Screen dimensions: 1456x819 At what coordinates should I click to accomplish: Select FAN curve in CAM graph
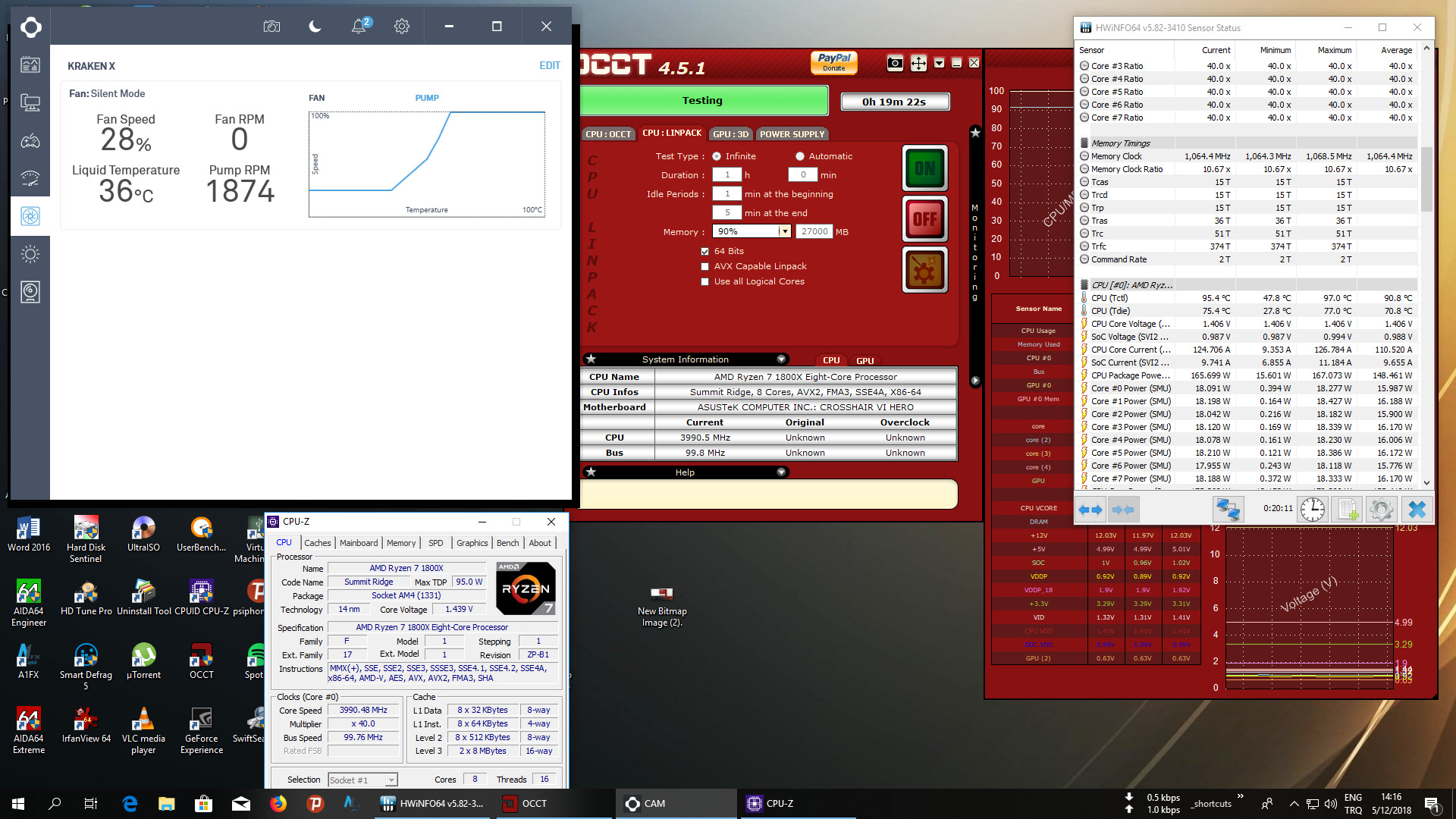point(317,98)
